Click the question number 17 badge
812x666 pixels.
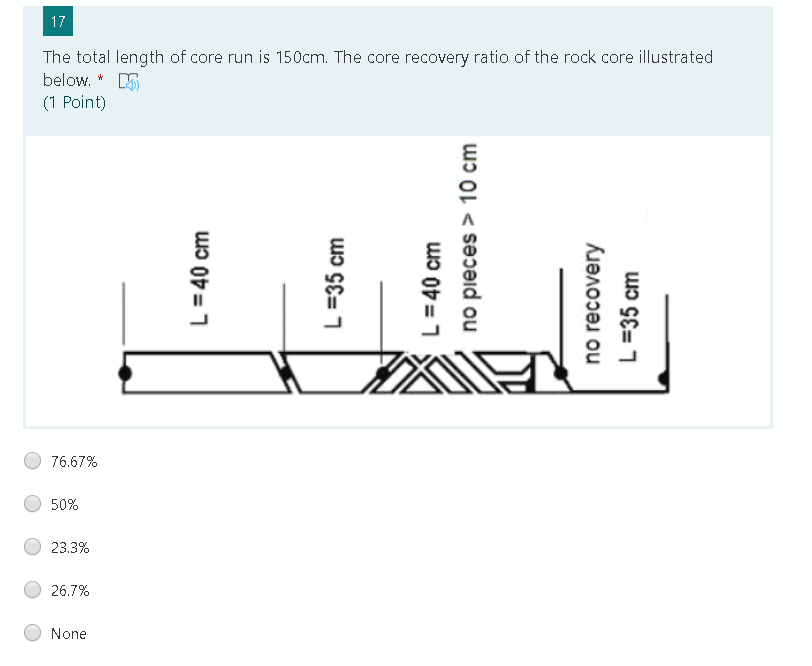point(57,21)
